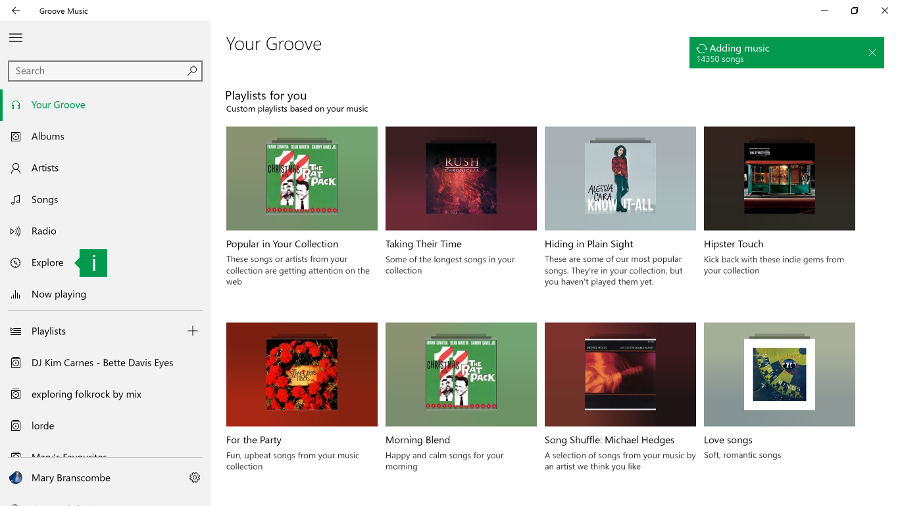Click the back arrow in title bar

[x=15, y=10]
